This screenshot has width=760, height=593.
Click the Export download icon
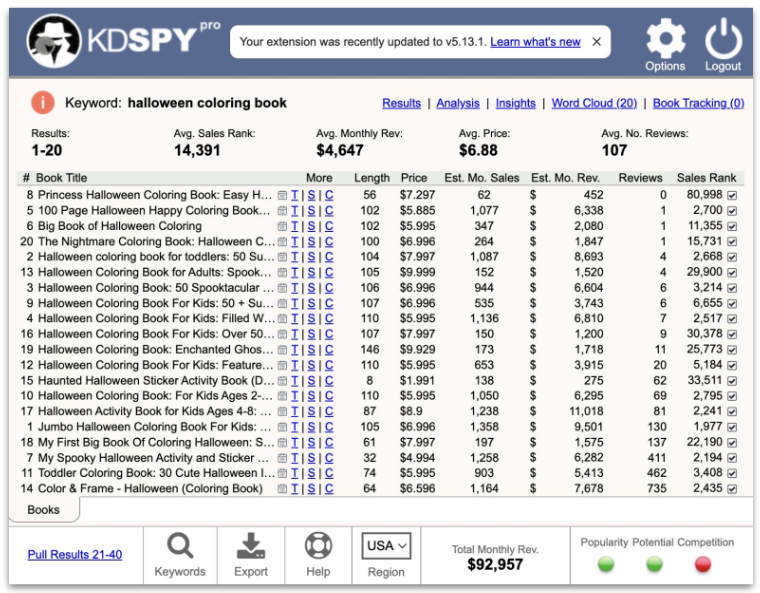click(250, 546)
